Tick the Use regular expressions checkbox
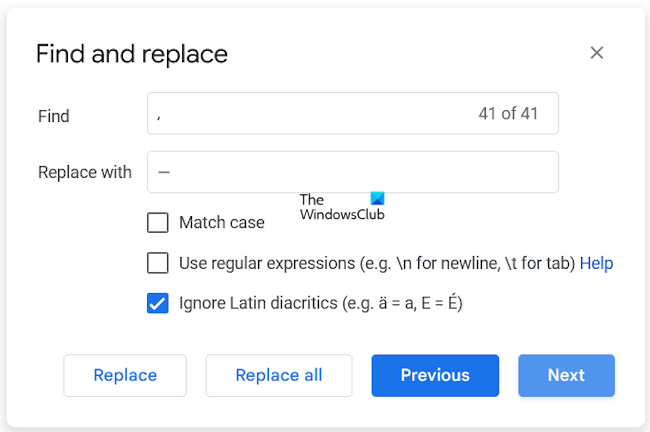This screenshot has width=650, height=432. [158, 263]
